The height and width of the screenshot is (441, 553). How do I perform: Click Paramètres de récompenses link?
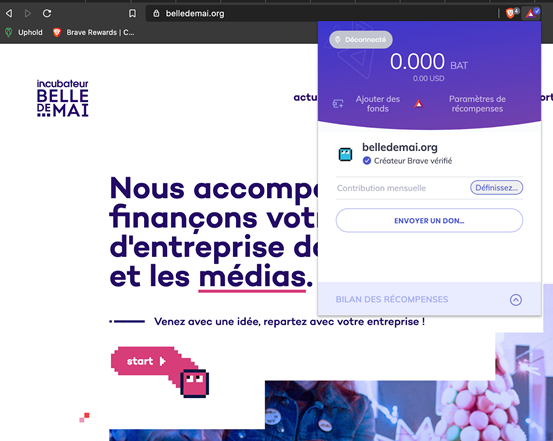(x=477, y=104)
